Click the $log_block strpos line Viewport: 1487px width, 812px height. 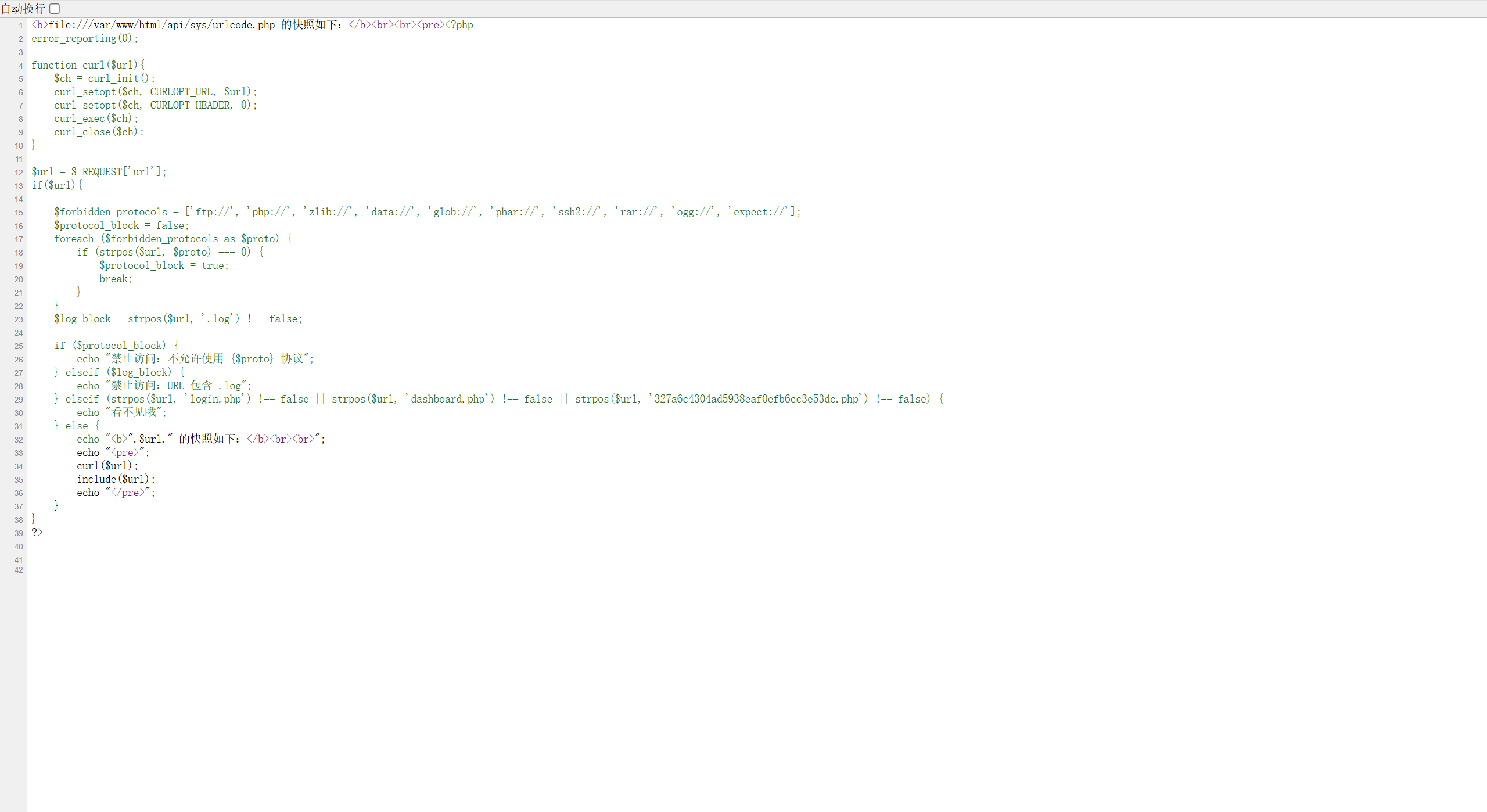pyautogui.click(x=178, y=319)
